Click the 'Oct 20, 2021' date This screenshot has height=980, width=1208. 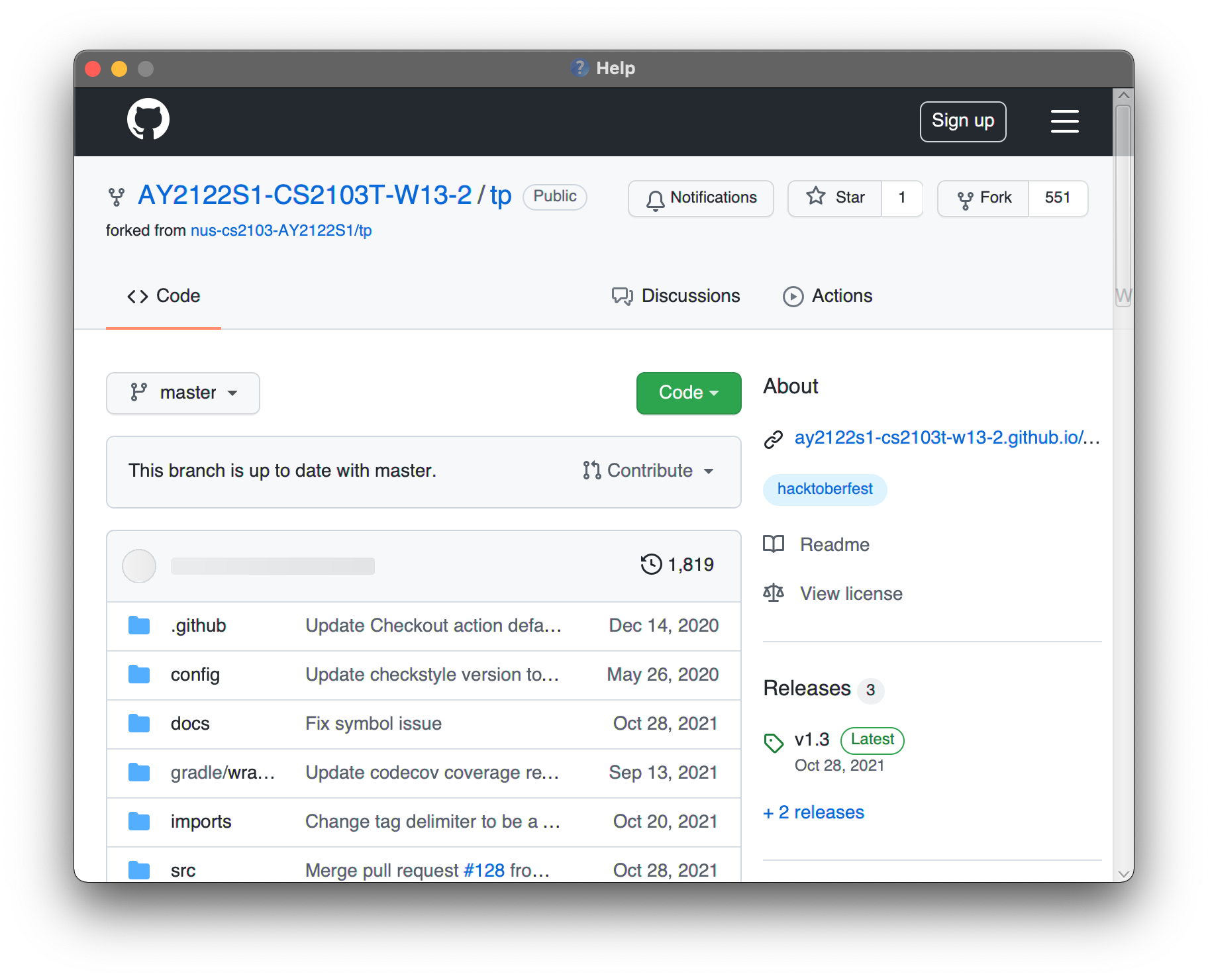coord(665,822)
